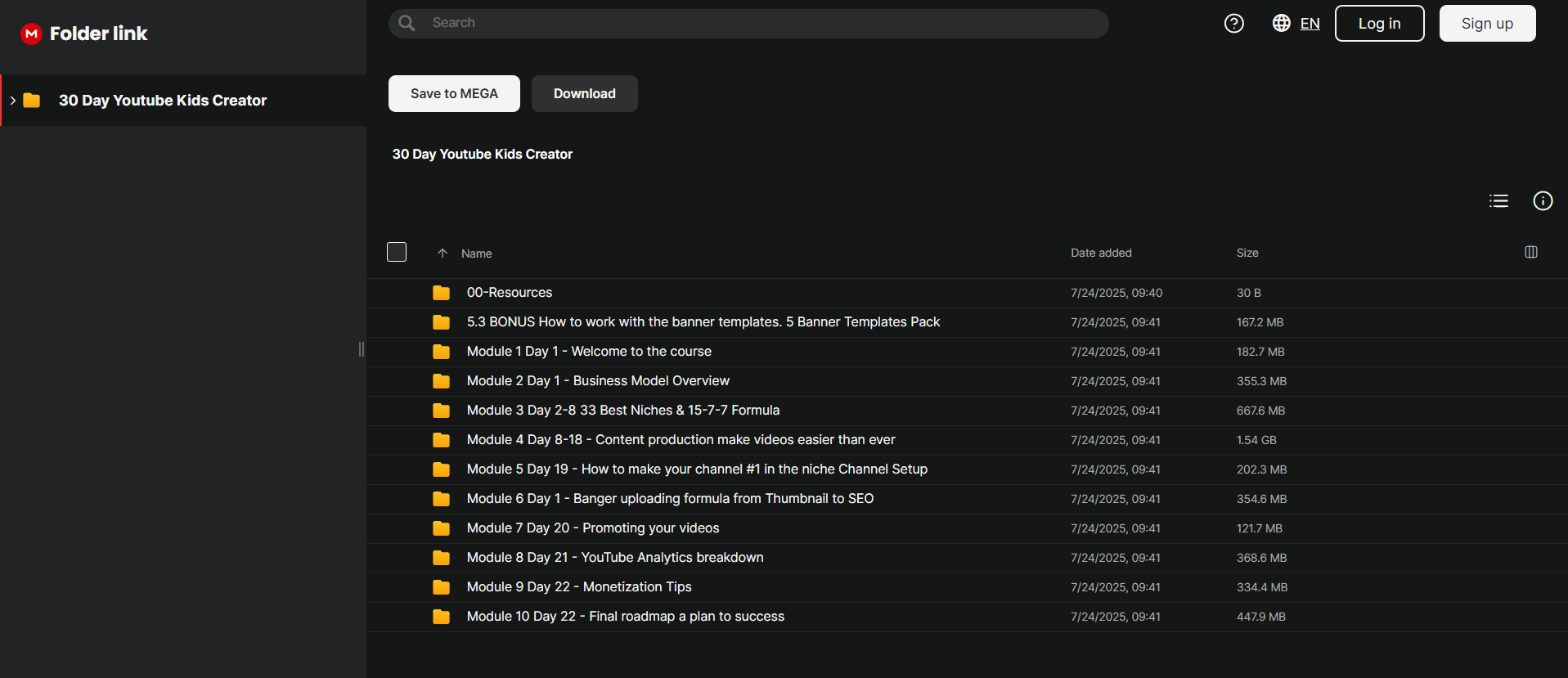Click the 30 Day Youtube Kids Creator breadcrumb
The width and height of the screenshot is (1568, 678).
click(483, 154)
